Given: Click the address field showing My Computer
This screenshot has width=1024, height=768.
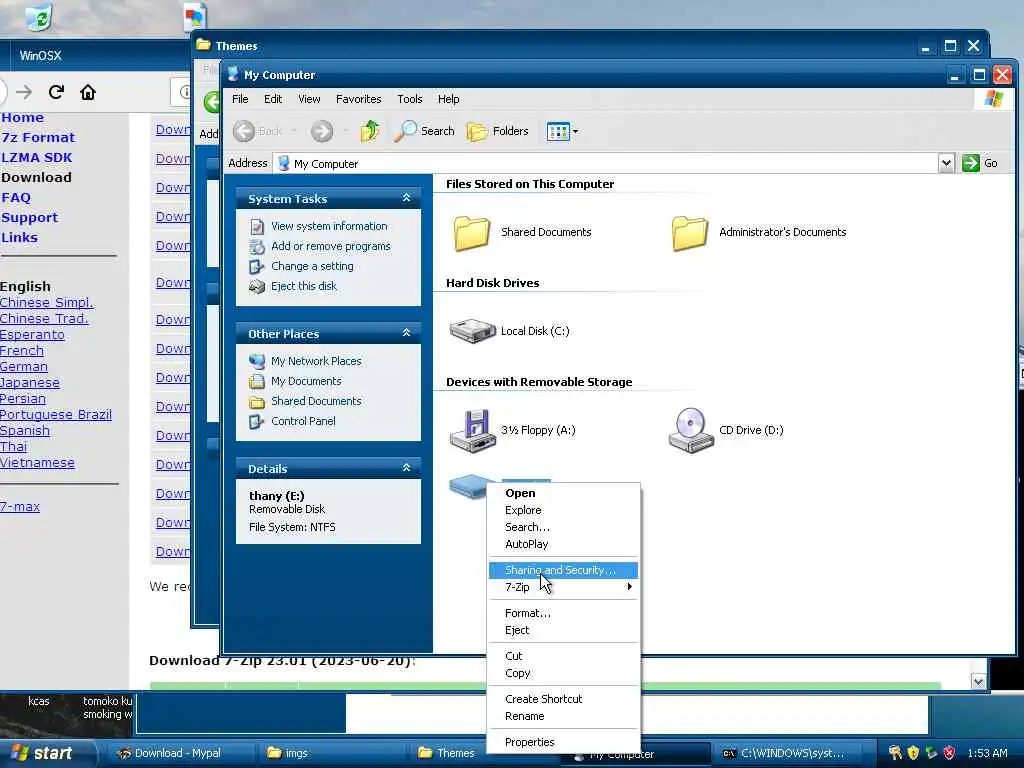Looking at the screenshot, I should [606, 163].
